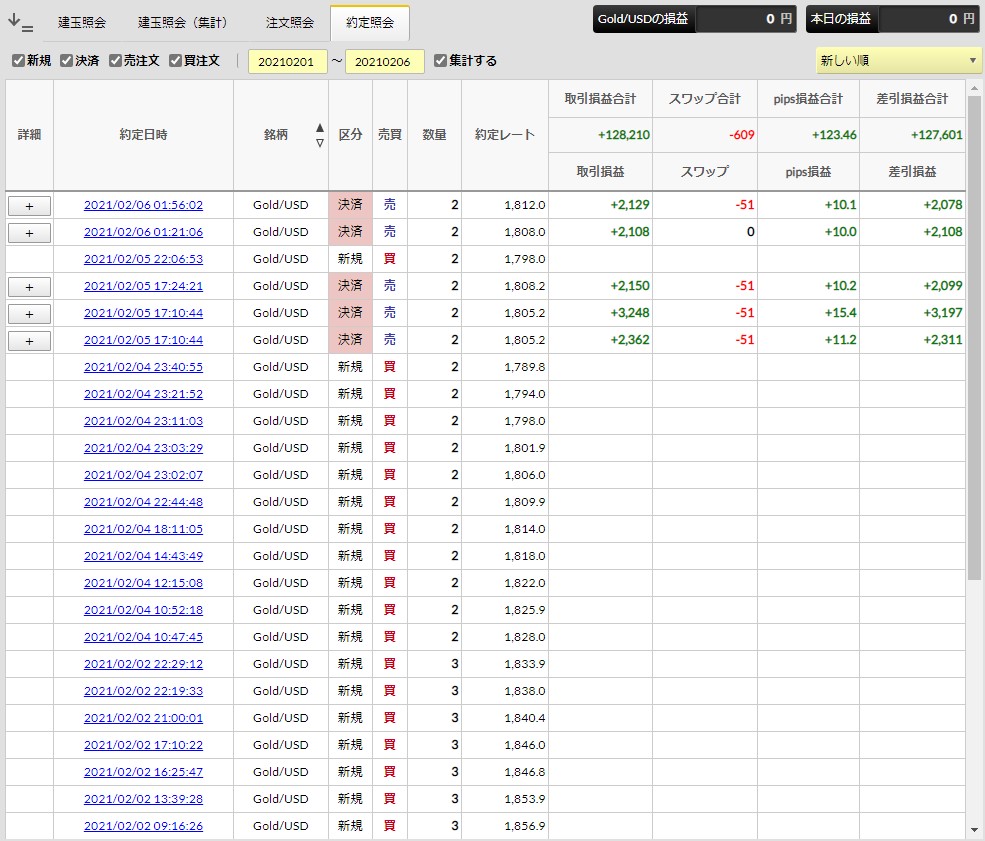
Task: Open trade link 2021/02/02 09:16:26
Action: coord(143,826)
